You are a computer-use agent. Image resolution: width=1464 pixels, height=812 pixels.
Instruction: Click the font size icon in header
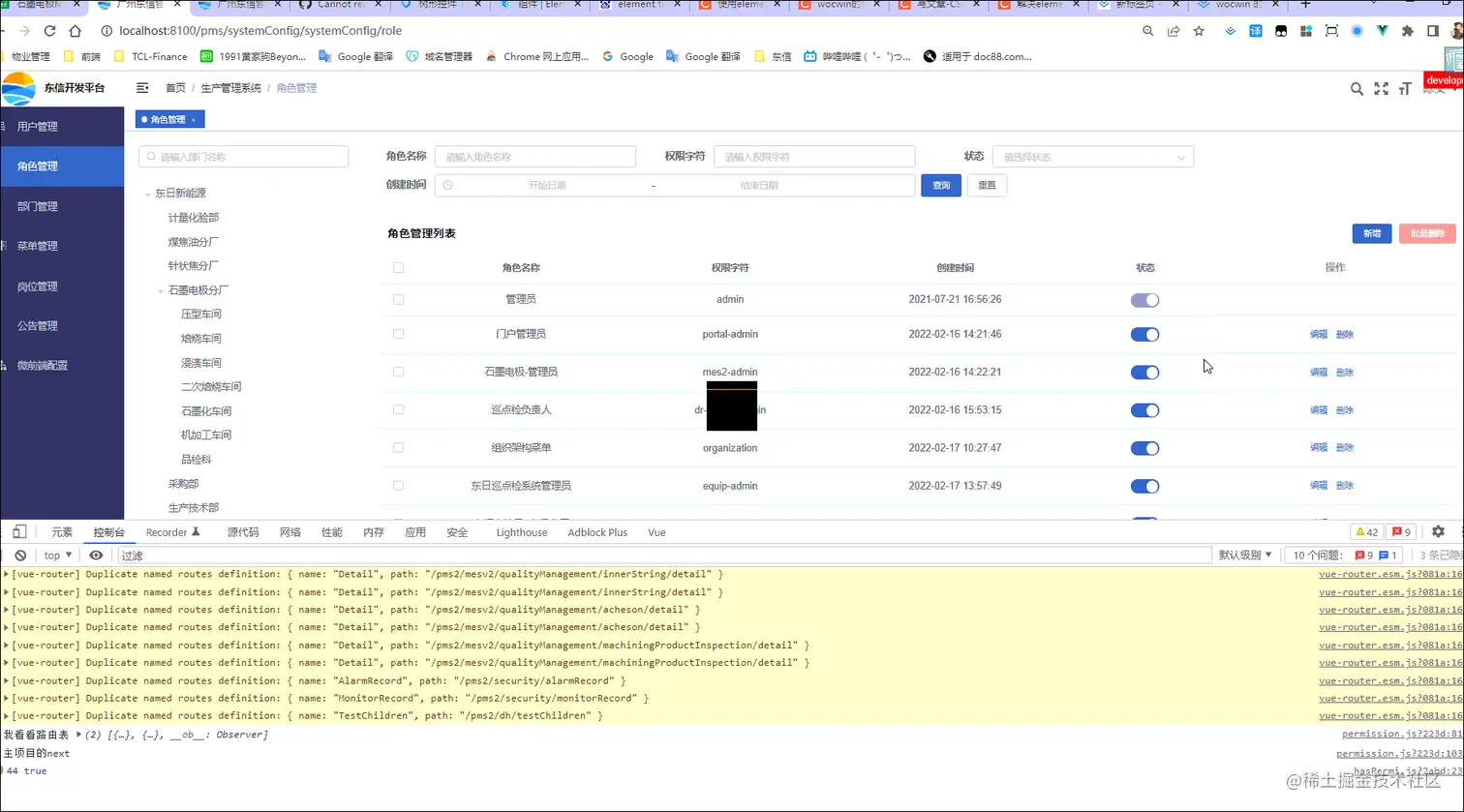click(x=1404, y=88)
